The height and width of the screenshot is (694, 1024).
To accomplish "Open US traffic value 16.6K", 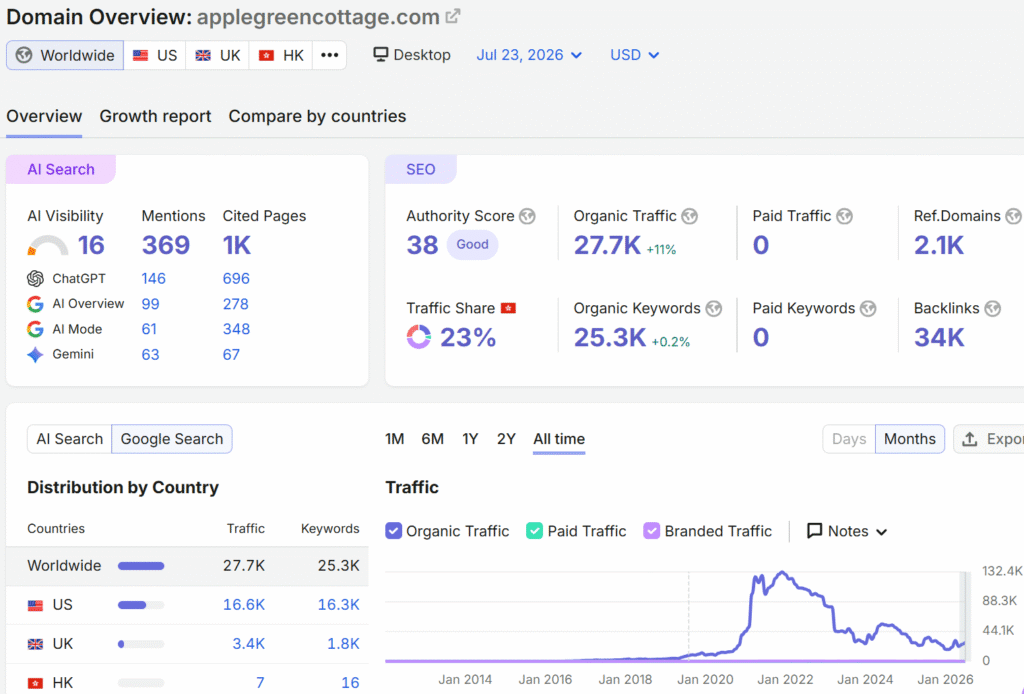I will (x=244, y=605).
